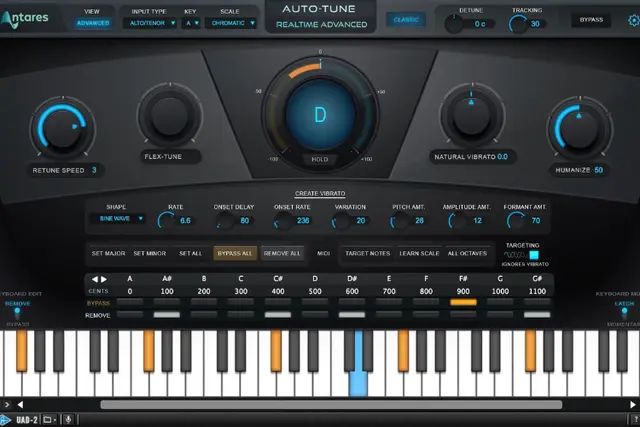Toggle the Targeting Ignores Vibrato blue square
640x427 pixels.
(534, 256)
